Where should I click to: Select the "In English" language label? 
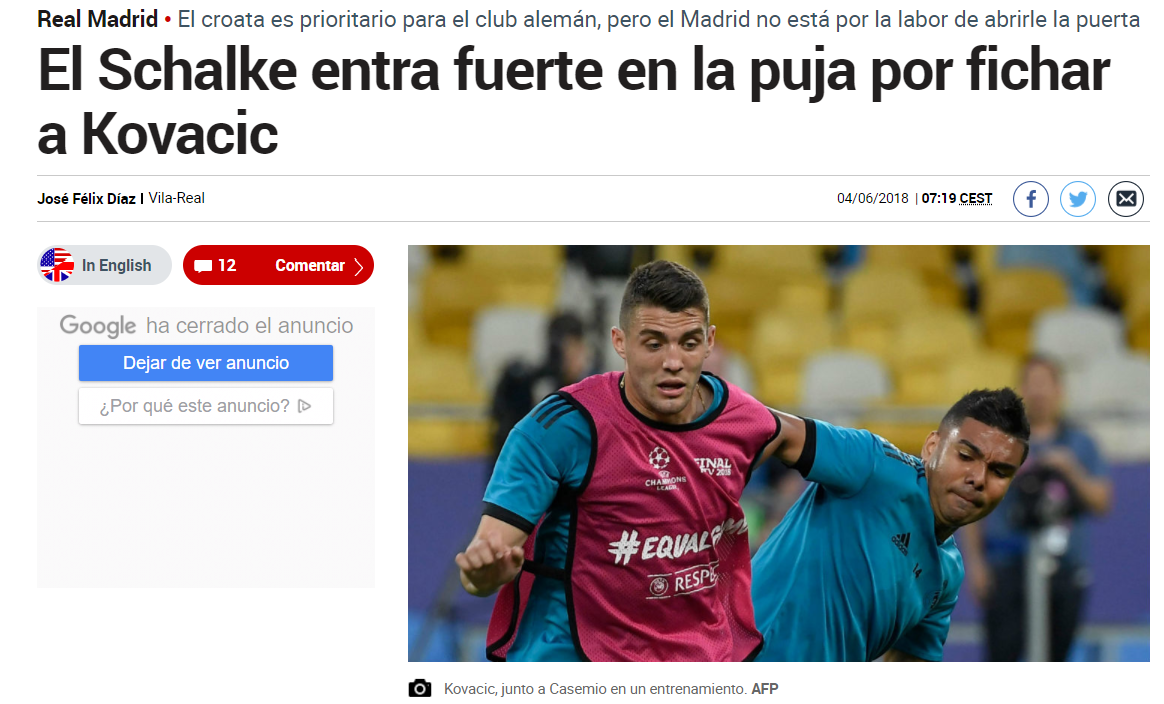click(x=117, y=265)
